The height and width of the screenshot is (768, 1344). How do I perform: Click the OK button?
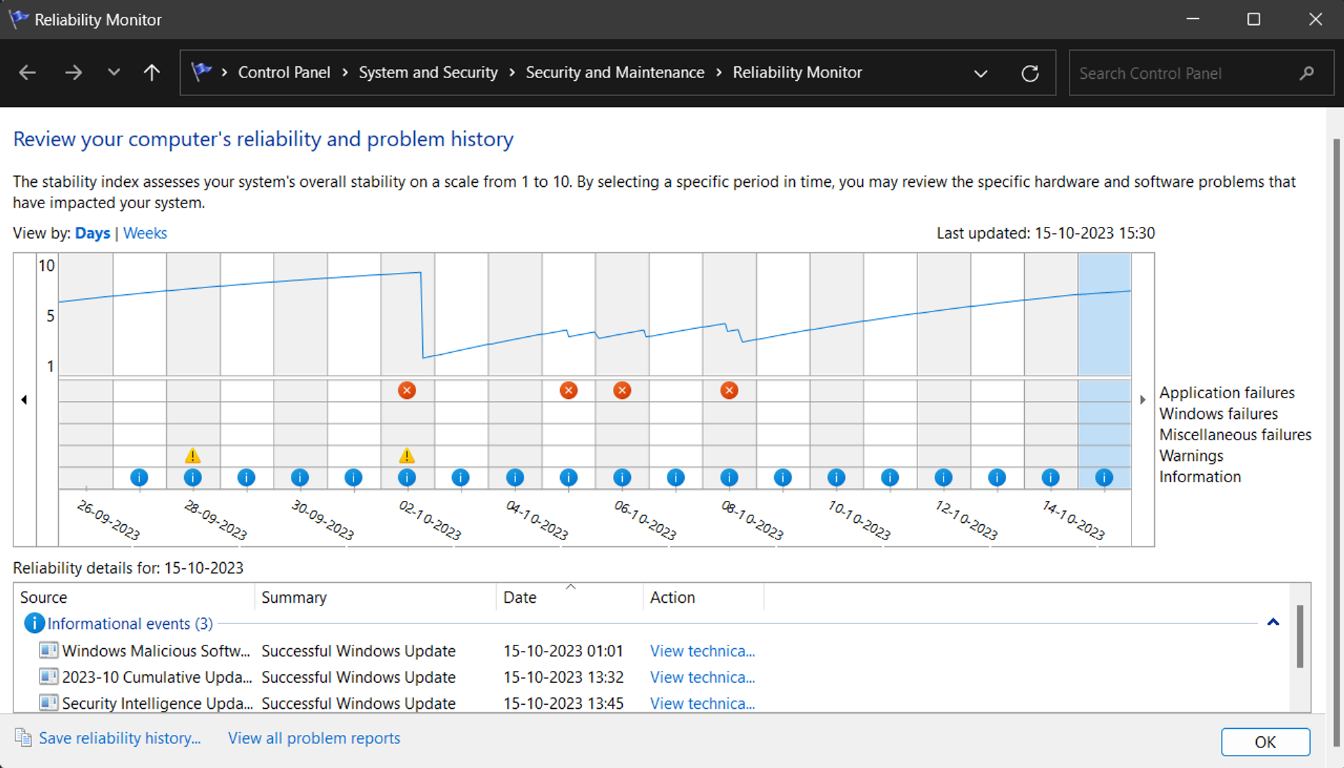[x=1265, y=742]
